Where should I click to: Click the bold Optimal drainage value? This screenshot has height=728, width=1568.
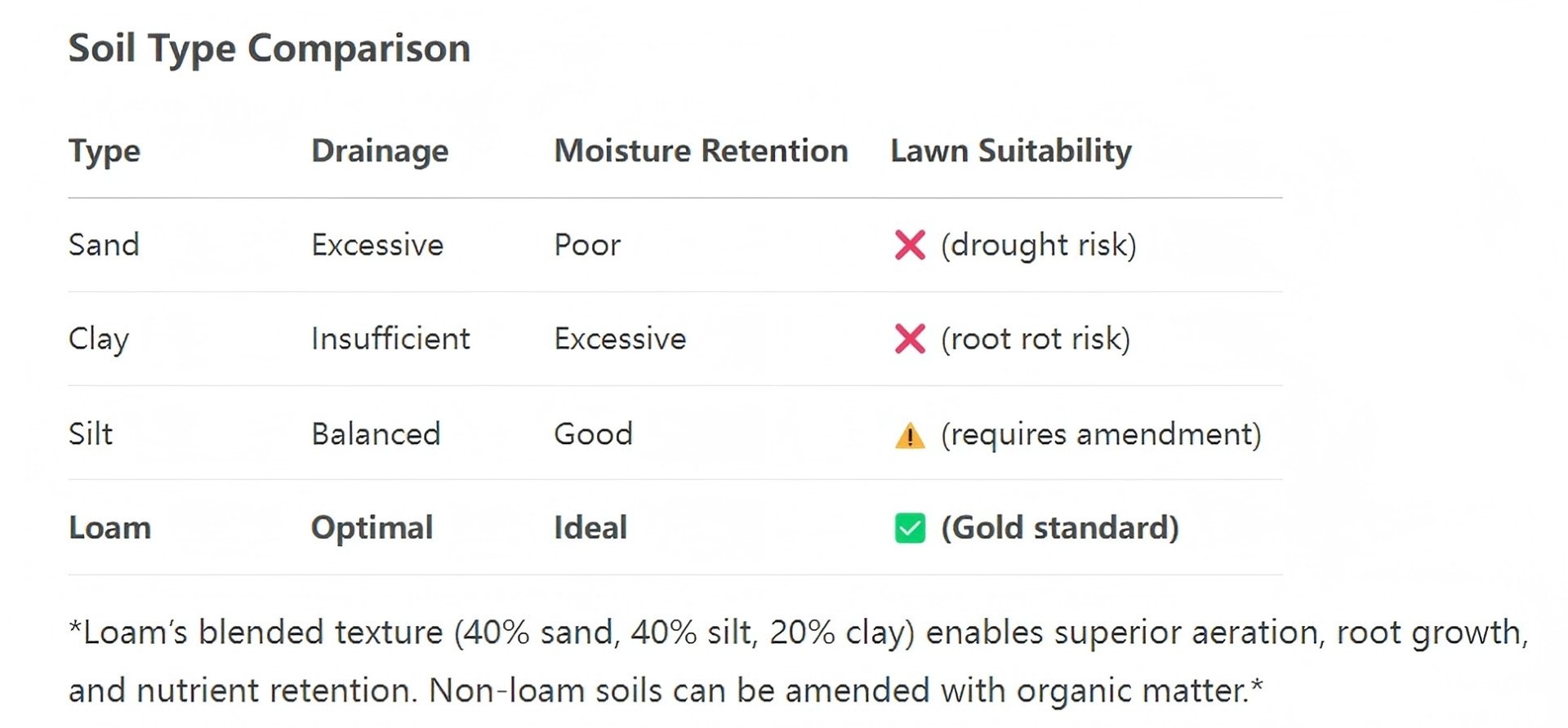pos(372,529)
